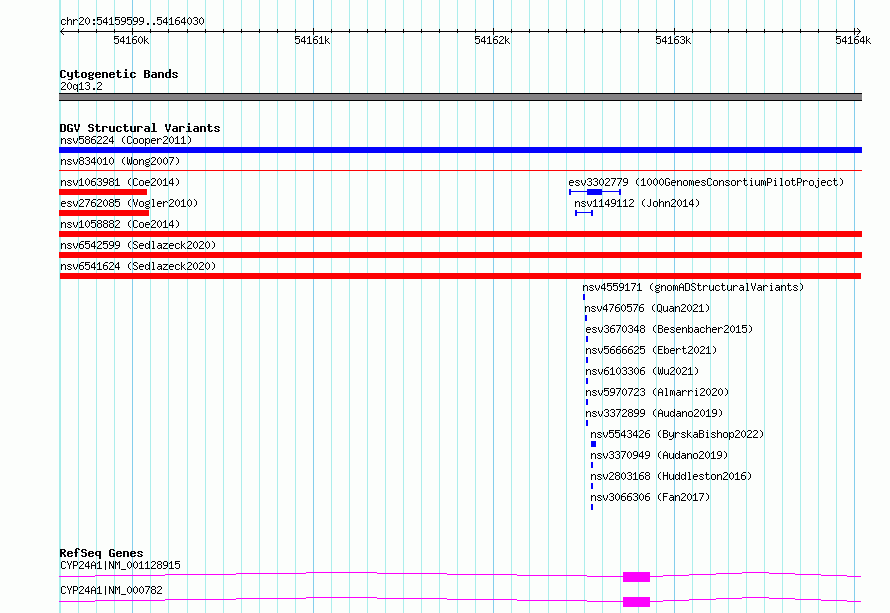890x613 pixels.
Task: Click the blue esv3302779 variant glyph
Action: tap(595, 192)
